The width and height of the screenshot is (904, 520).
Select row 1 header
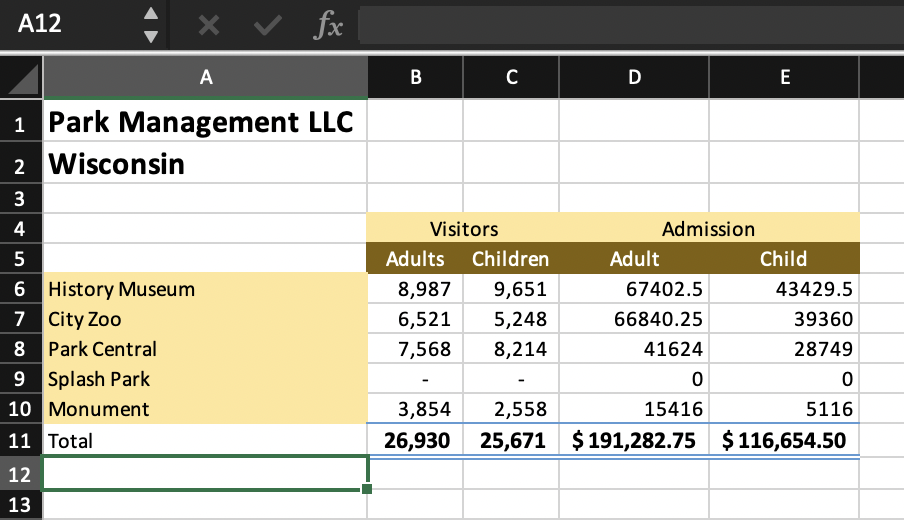pos(21,121)
